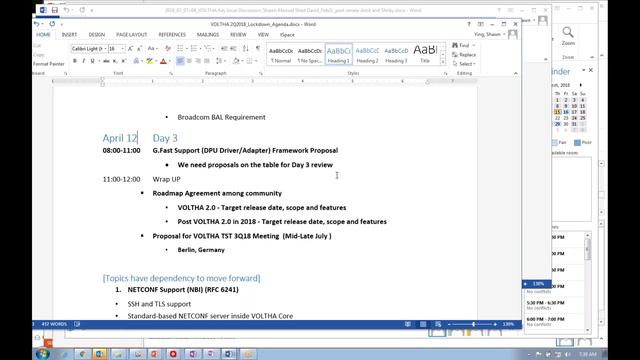Apply the Title style
Image resolution: width=640 pixels, height=360 pixels.
[425, 55]
